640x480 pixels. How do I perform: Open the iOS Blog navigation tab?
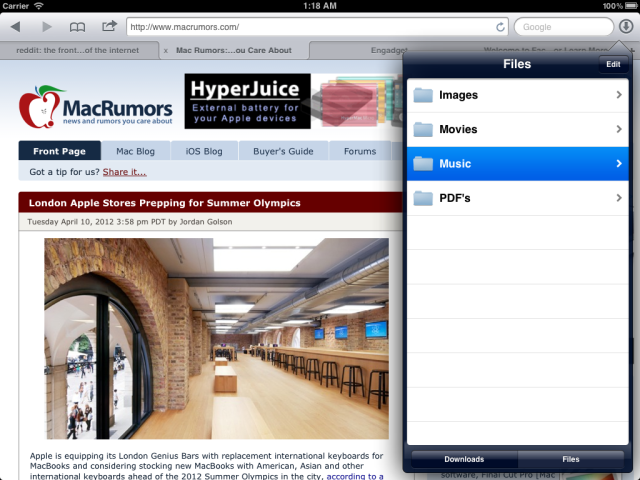point(204,151)
